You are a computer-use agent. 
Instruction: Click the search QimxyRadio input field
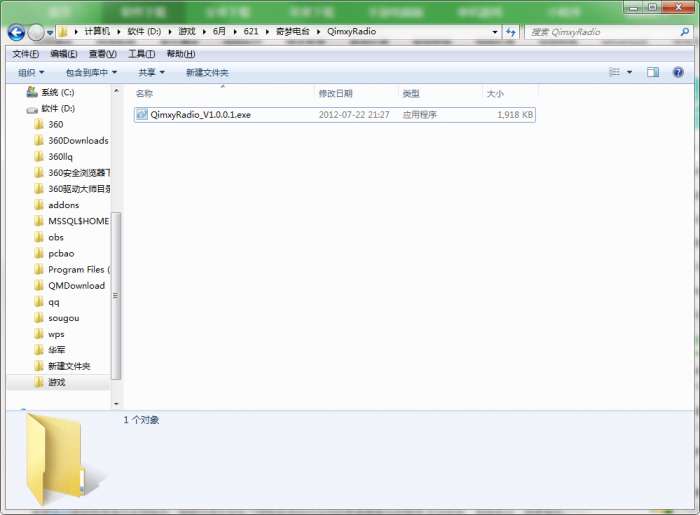(x=602, y=32)
